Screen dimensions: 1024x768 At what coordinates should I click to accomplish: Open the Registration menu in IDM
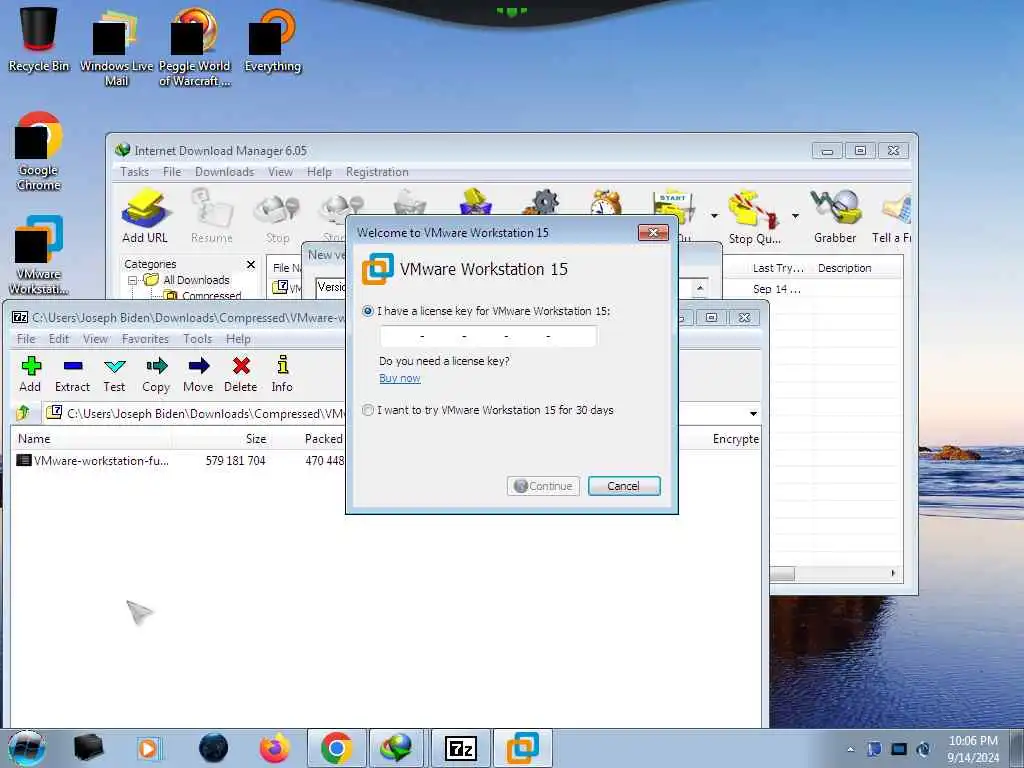(377, 172)
